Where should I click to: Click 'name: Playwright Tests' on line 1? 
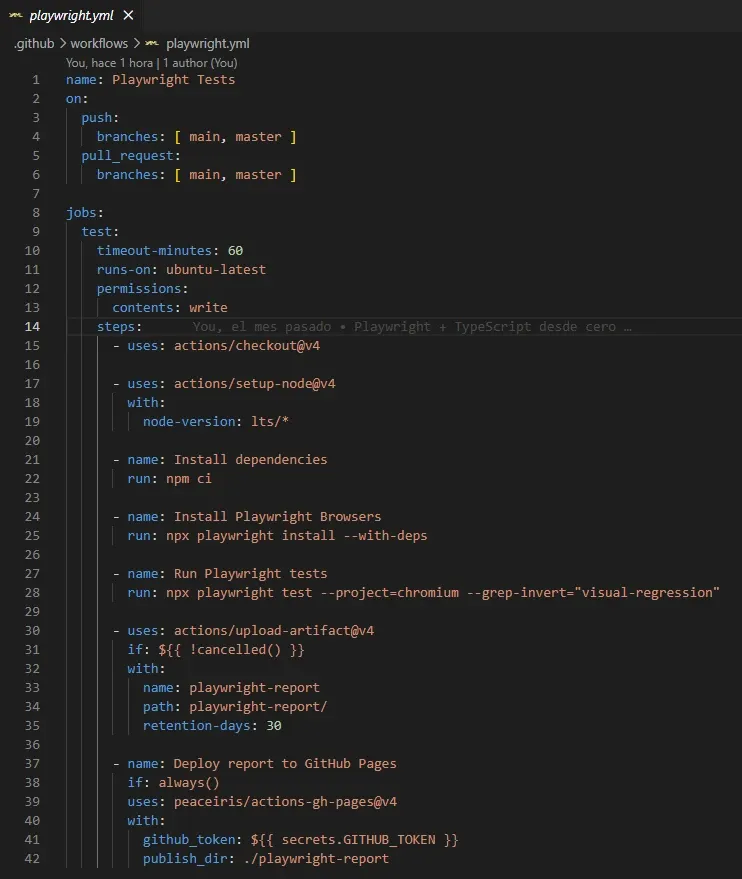click(150, 80)
